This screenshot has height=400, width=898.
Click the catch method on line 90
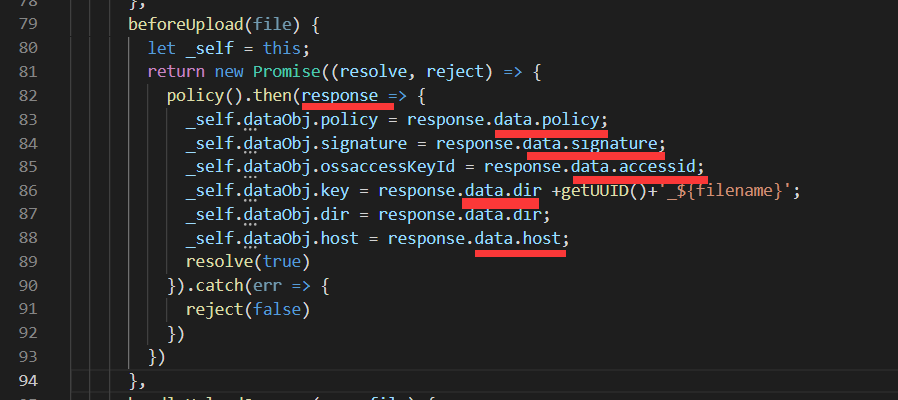point(219,285)
